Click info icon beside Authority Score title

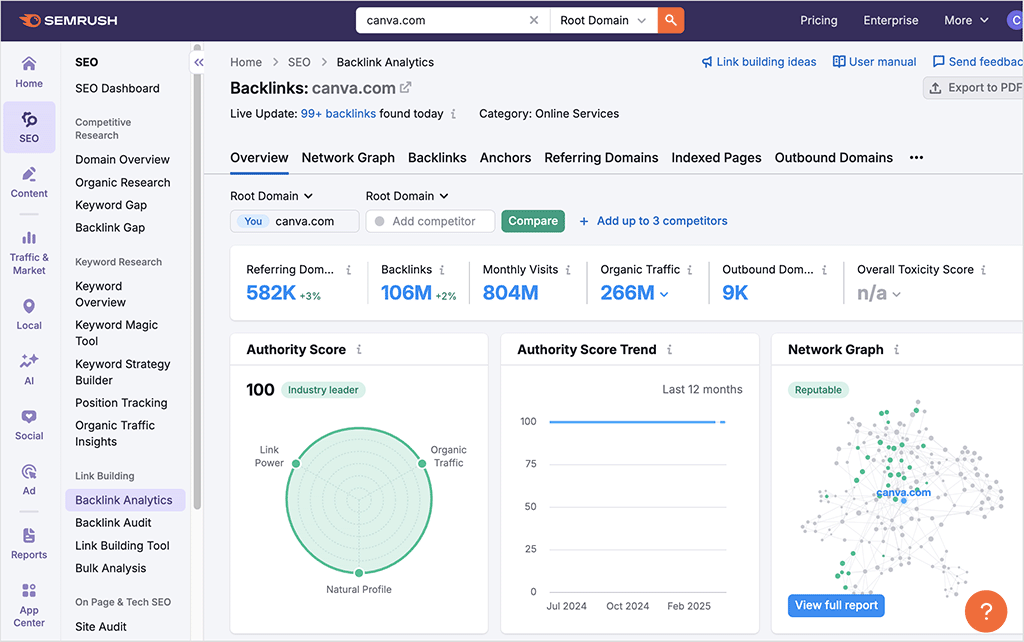(359, 349)
